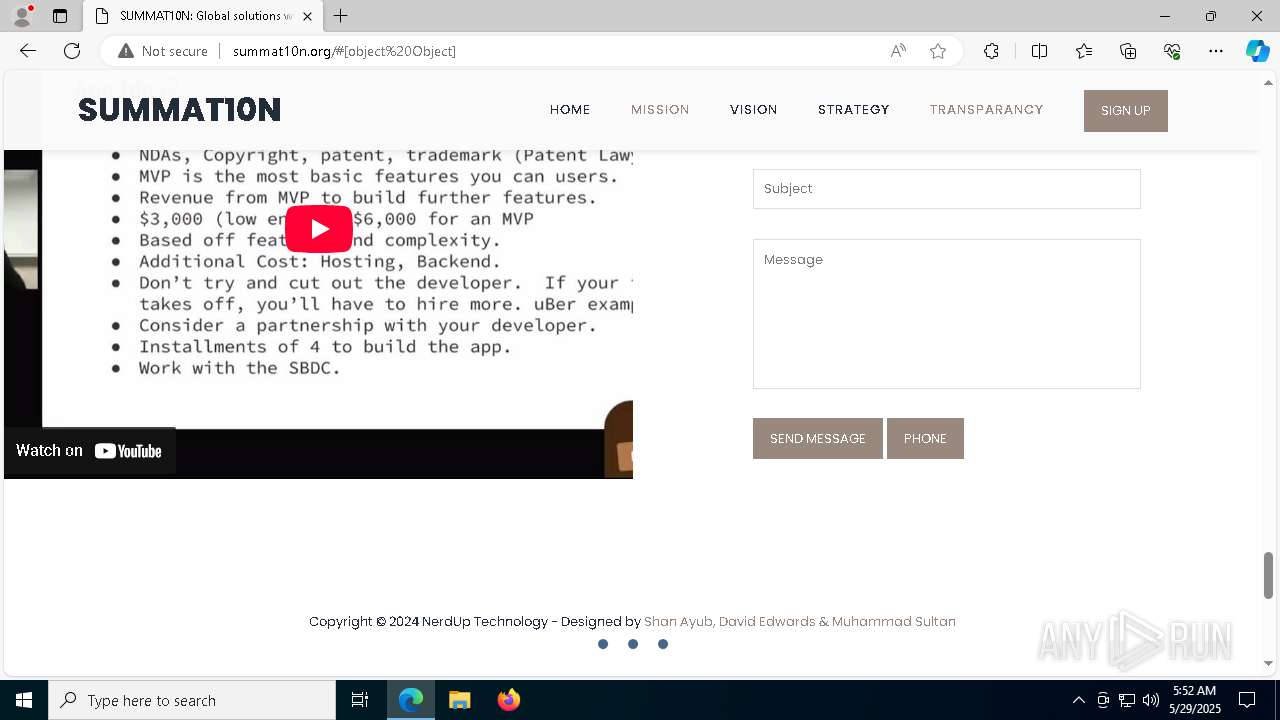Open the Watch on YouTube link
1280x720 pixels.
click(x=89, y=451)
